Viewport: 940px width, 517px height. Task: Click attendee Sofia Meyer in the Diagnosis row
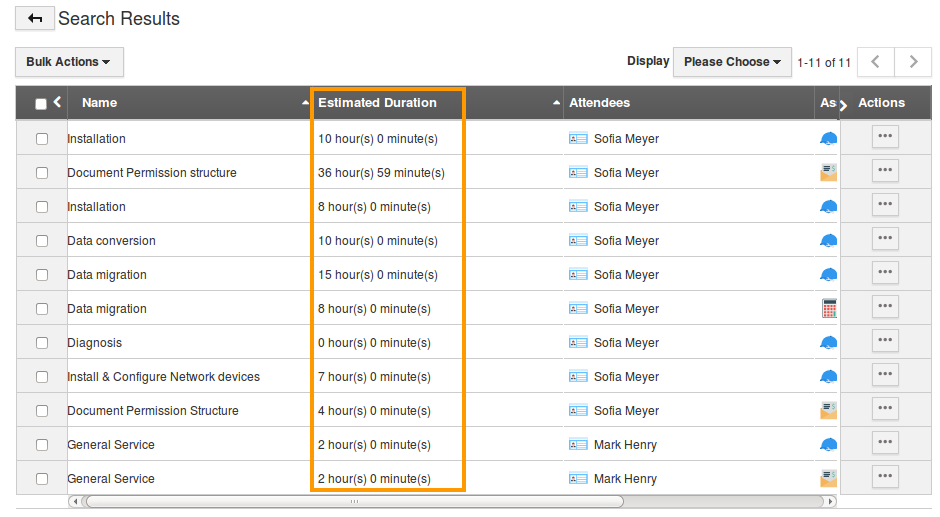tap(626, 343)
